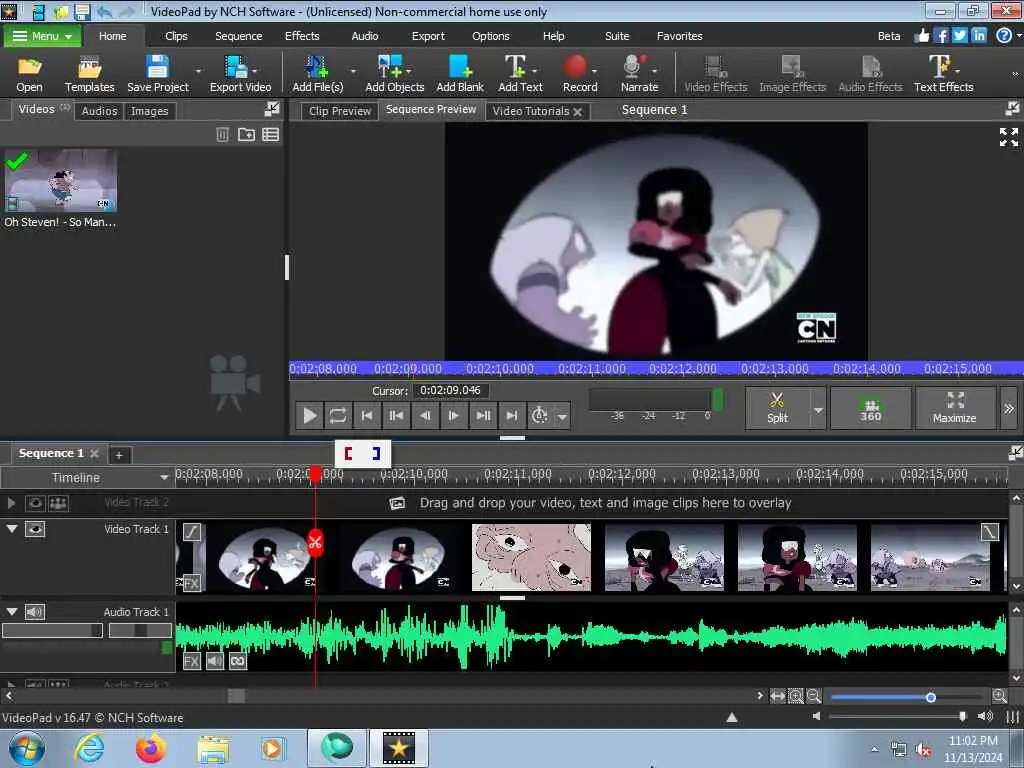Click the Split button
This screenshot has height=768, width=1024.
[x=777, y=409]
